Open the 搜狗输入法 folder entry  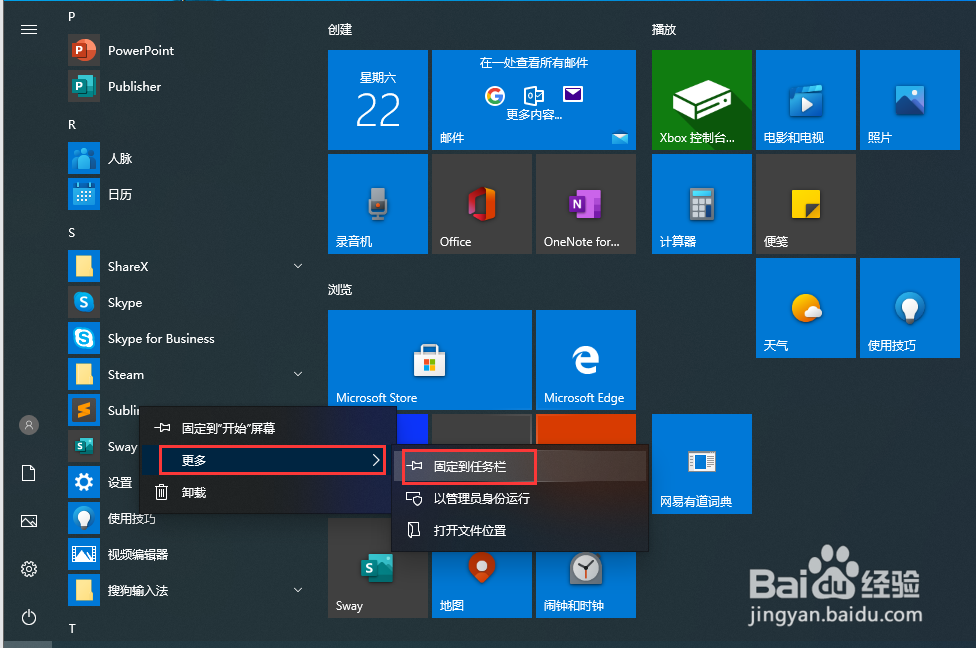[x=187, y=590]
